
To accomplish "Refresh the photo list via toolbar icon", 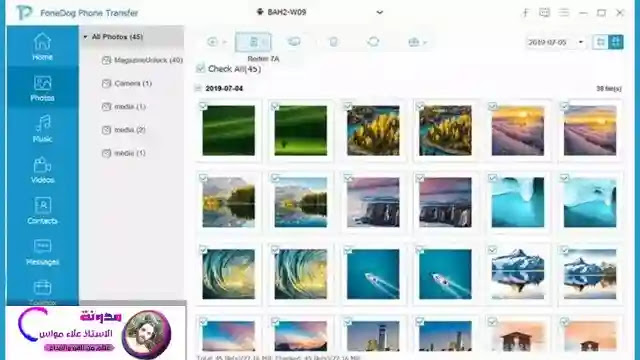I will click(373, 42).
